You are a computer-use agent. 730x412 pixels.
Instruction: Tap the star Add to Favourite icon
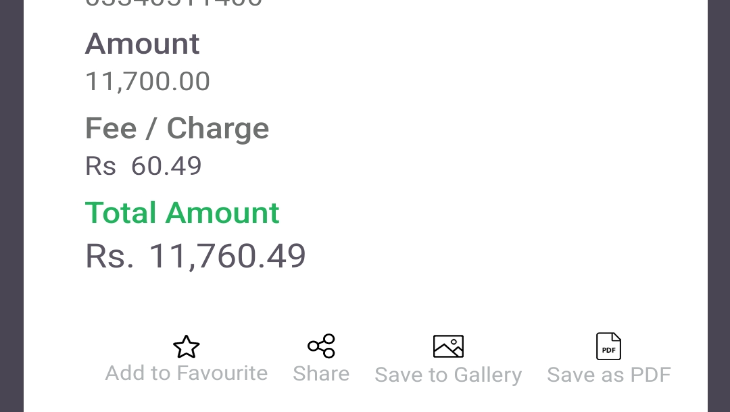click(186, 347)
